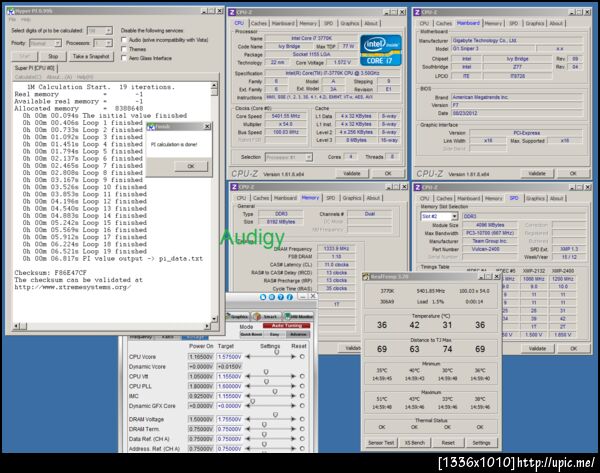Decrease IMC voltage with its left arrow

point(248,396)
